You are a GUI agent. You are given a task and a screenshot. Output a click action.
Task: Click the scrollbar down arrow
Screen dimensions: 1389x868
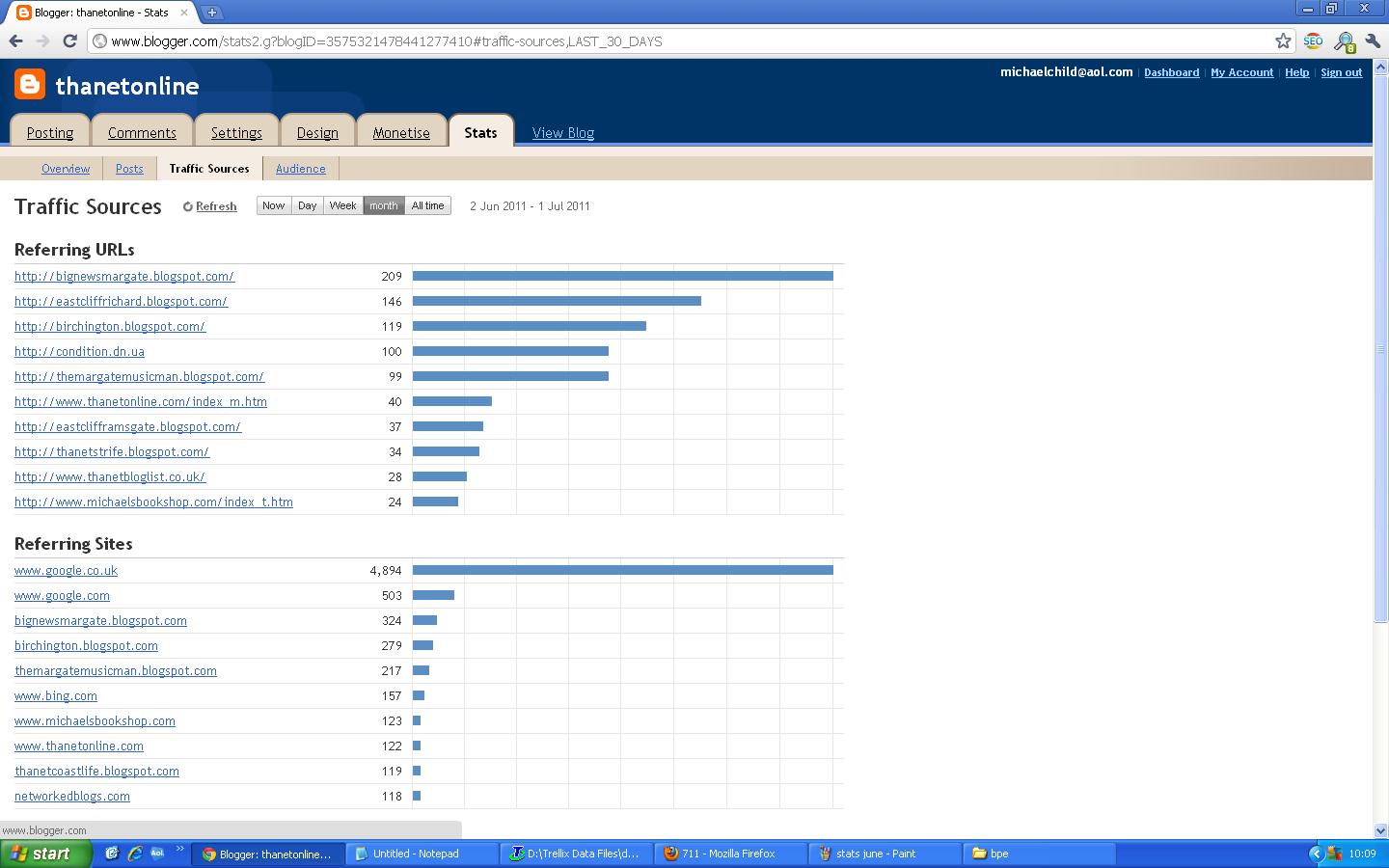pyautogui.click(x=1380, y=830)
